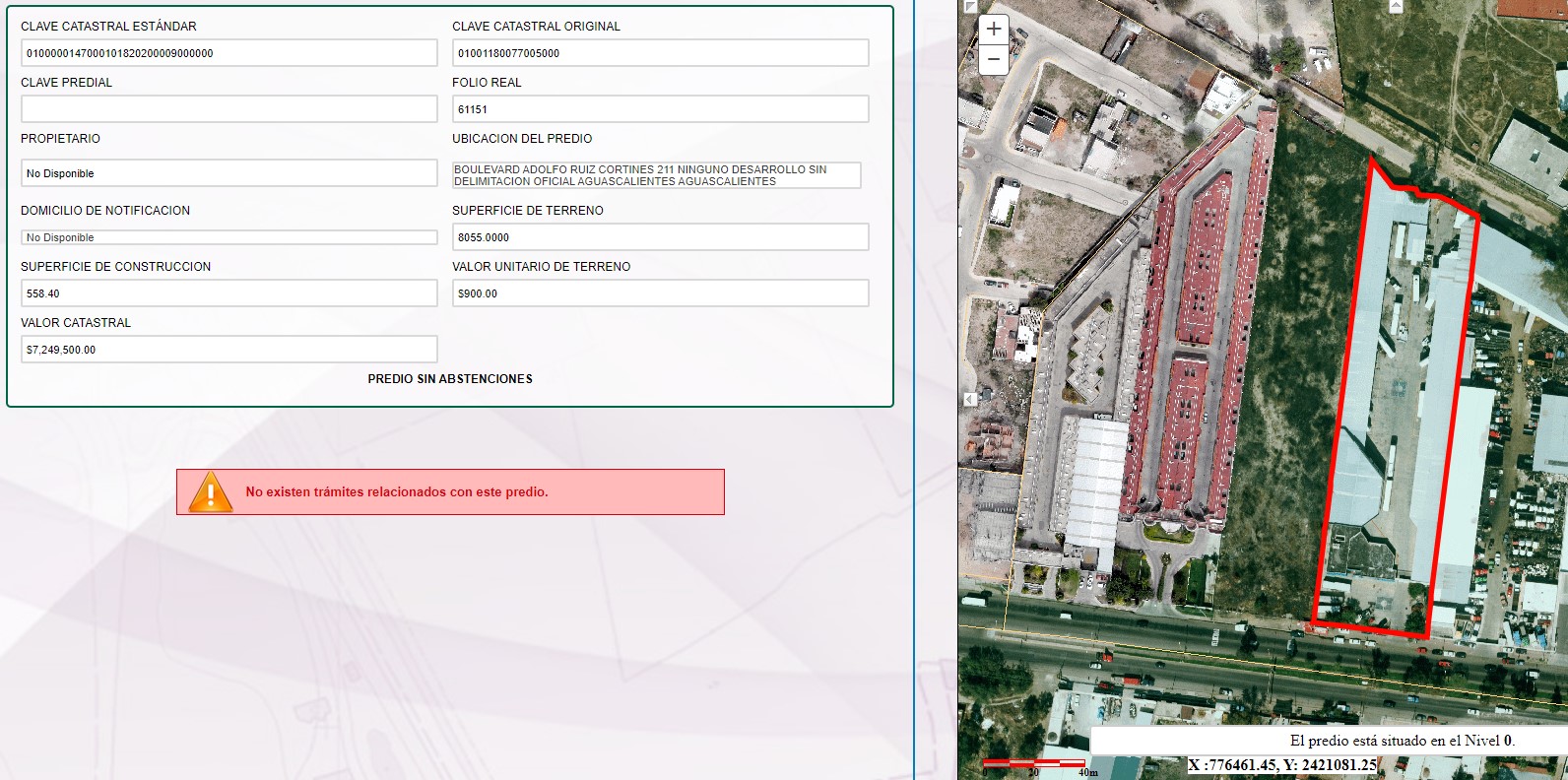This screenshot has width=1568, height=780.
Task: Click the corner toggle icon at map top-left
Action: (x=969, y=6)
